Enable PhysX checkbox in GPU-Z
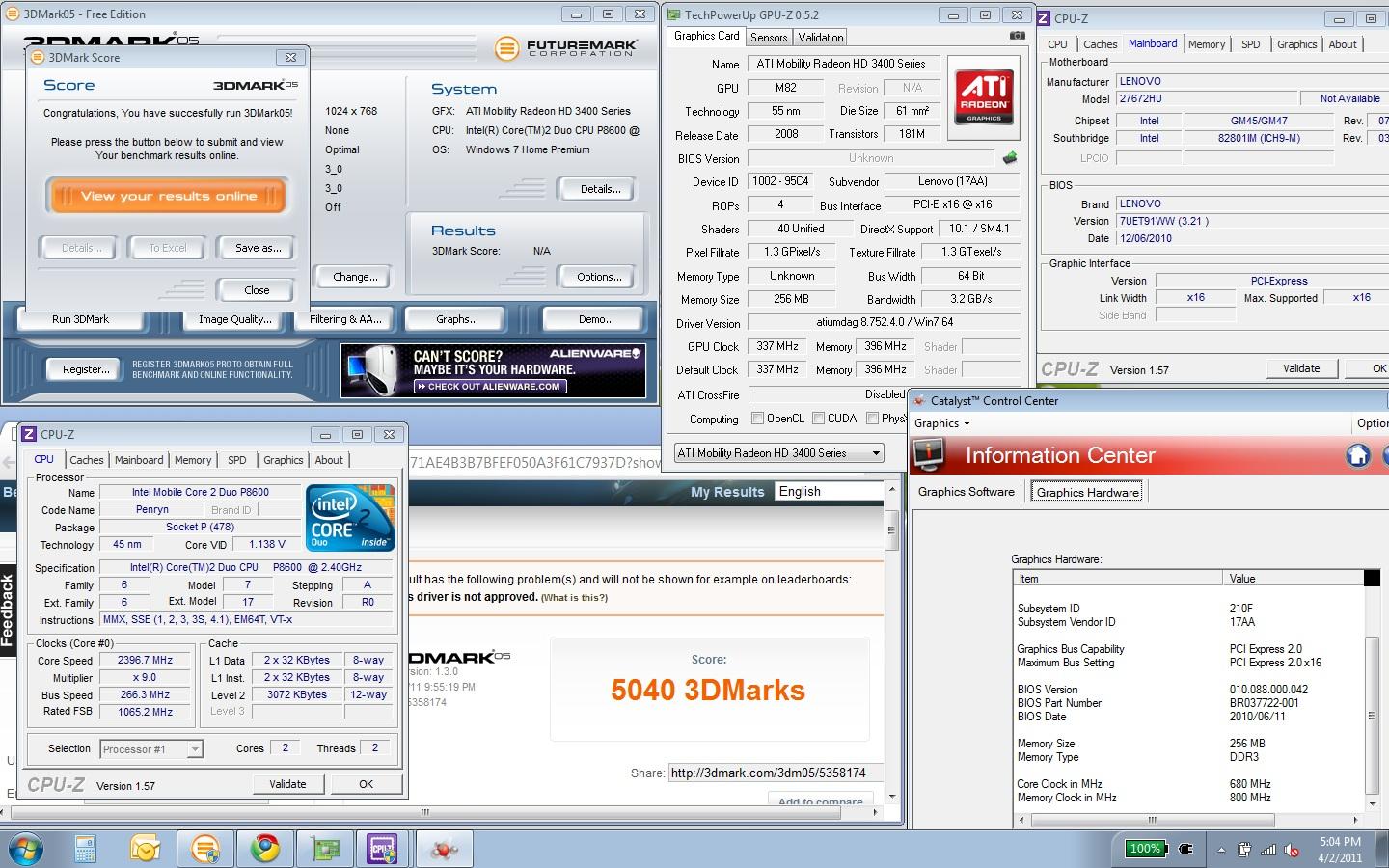 pos(872,419)
